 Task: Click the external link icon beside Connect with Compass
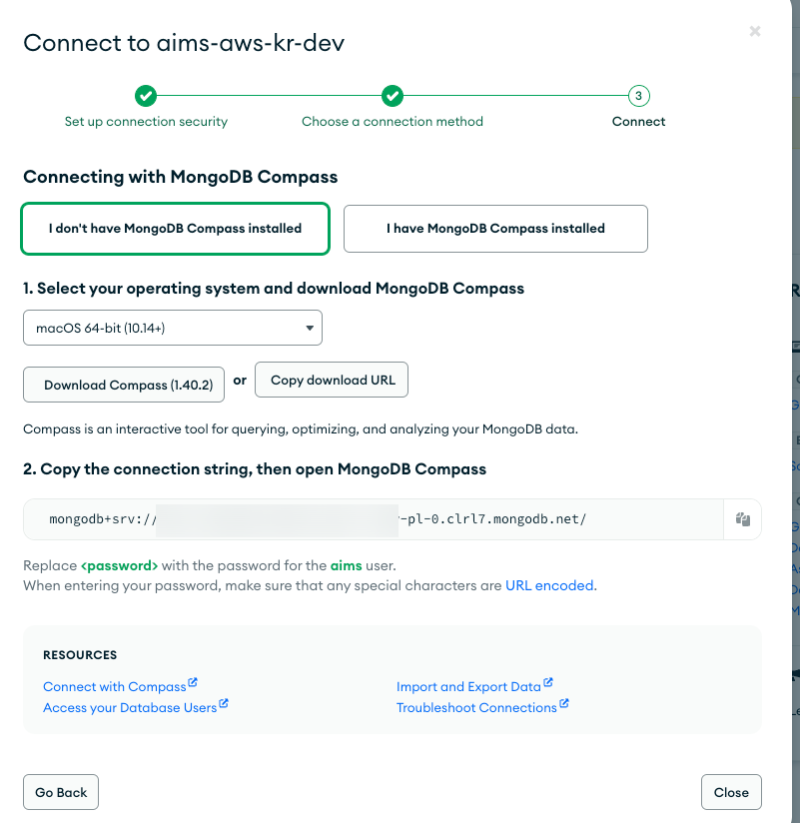pyautogui.click(x=193, y=684)
